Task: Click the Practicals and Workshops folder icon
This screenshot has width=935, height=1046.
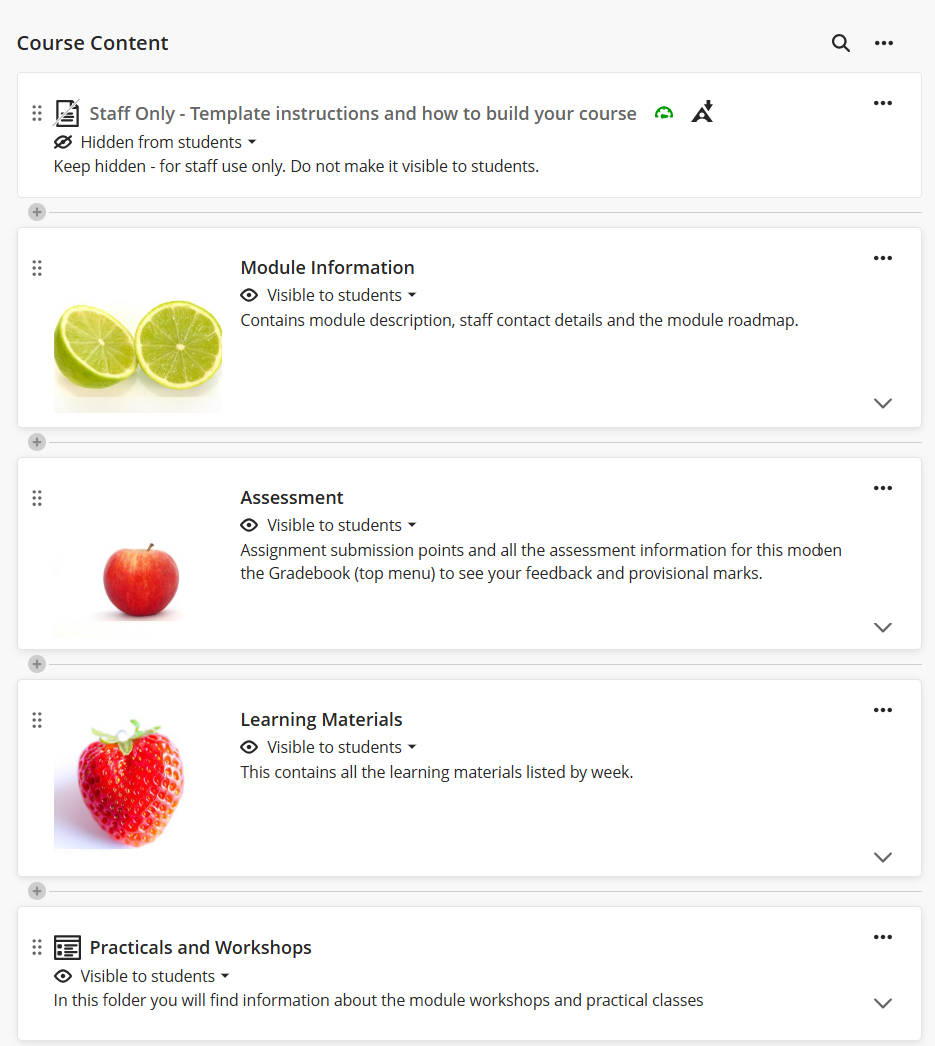Action: pos(67,947)
